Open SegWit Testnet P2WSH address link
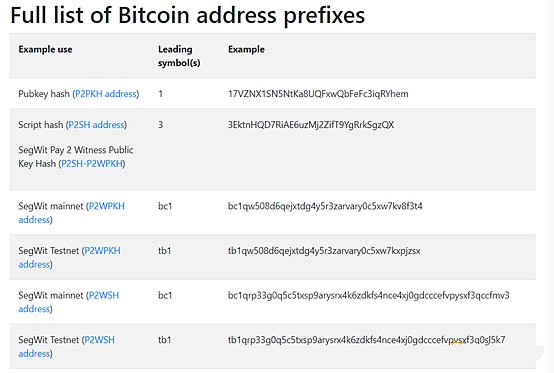554x373 pixels. click(x=66, y=347)
